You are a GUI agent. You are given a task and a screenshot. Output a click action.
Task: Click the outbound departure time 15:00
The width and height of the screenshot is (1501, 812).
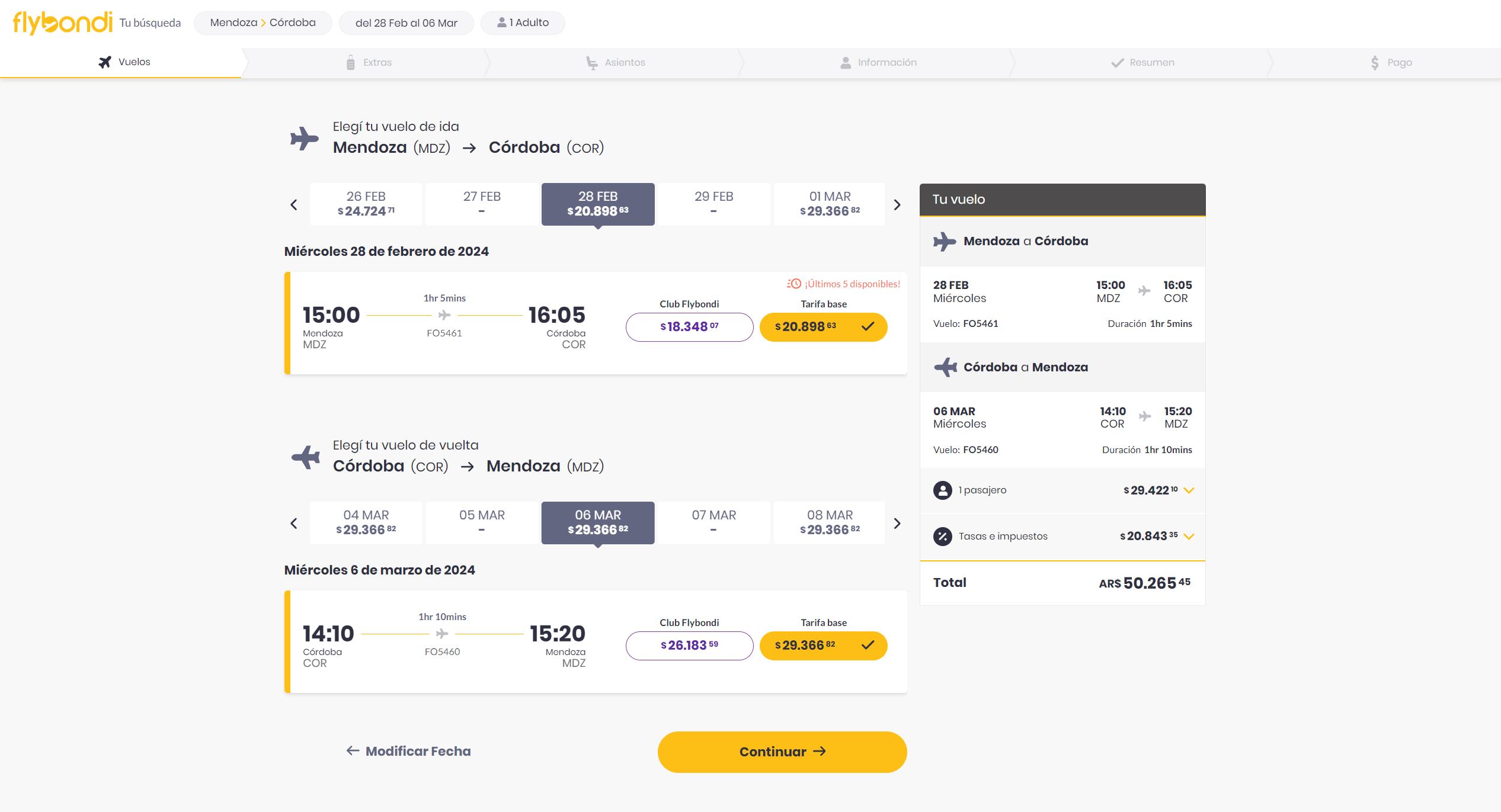click(331, 315)
